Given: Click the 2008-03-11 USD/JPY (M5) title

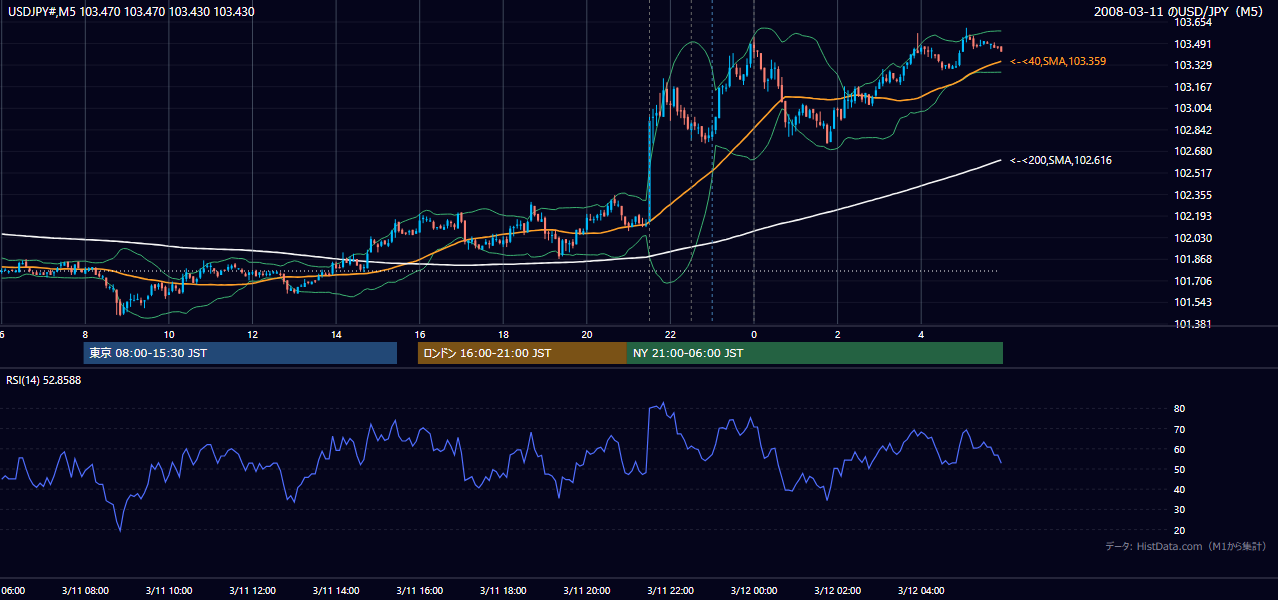Looking at the screenshot, I should tap(1180, 12).
